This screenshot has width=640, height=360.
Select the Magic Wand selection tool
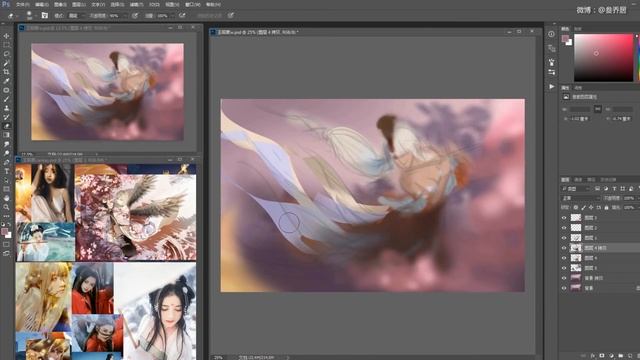point(6,63)
